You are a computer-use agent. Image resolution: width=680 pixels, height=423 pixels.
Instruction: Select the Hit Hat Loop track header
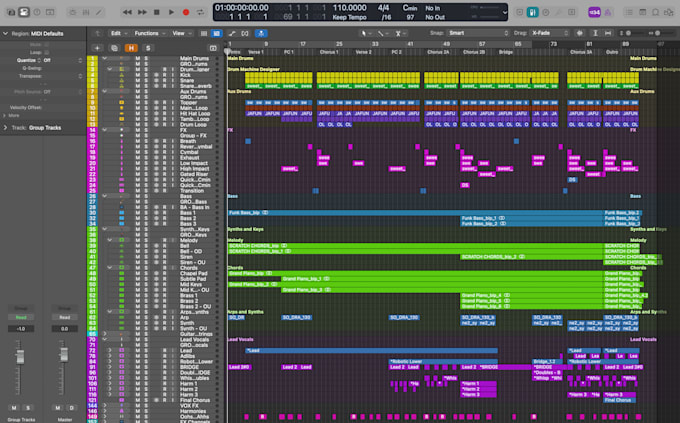click(195, 114)
